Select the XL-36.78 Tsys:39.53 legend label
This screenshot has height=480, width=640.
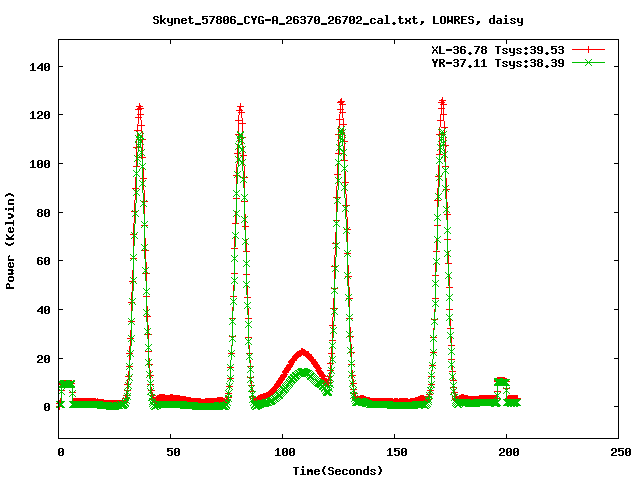(498, 50)
